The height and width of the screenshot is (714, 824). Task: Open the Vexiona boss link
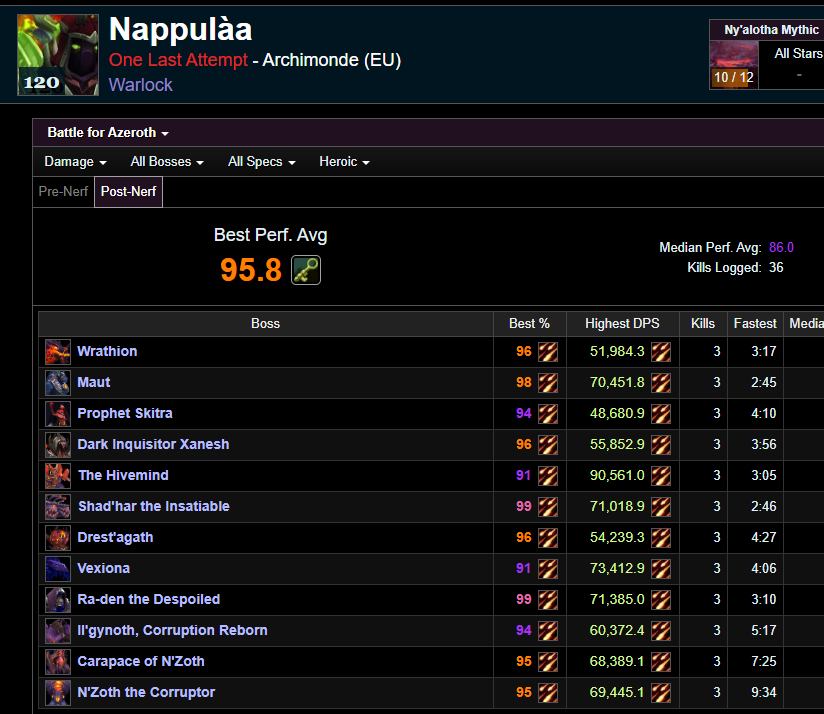point(104,568)
